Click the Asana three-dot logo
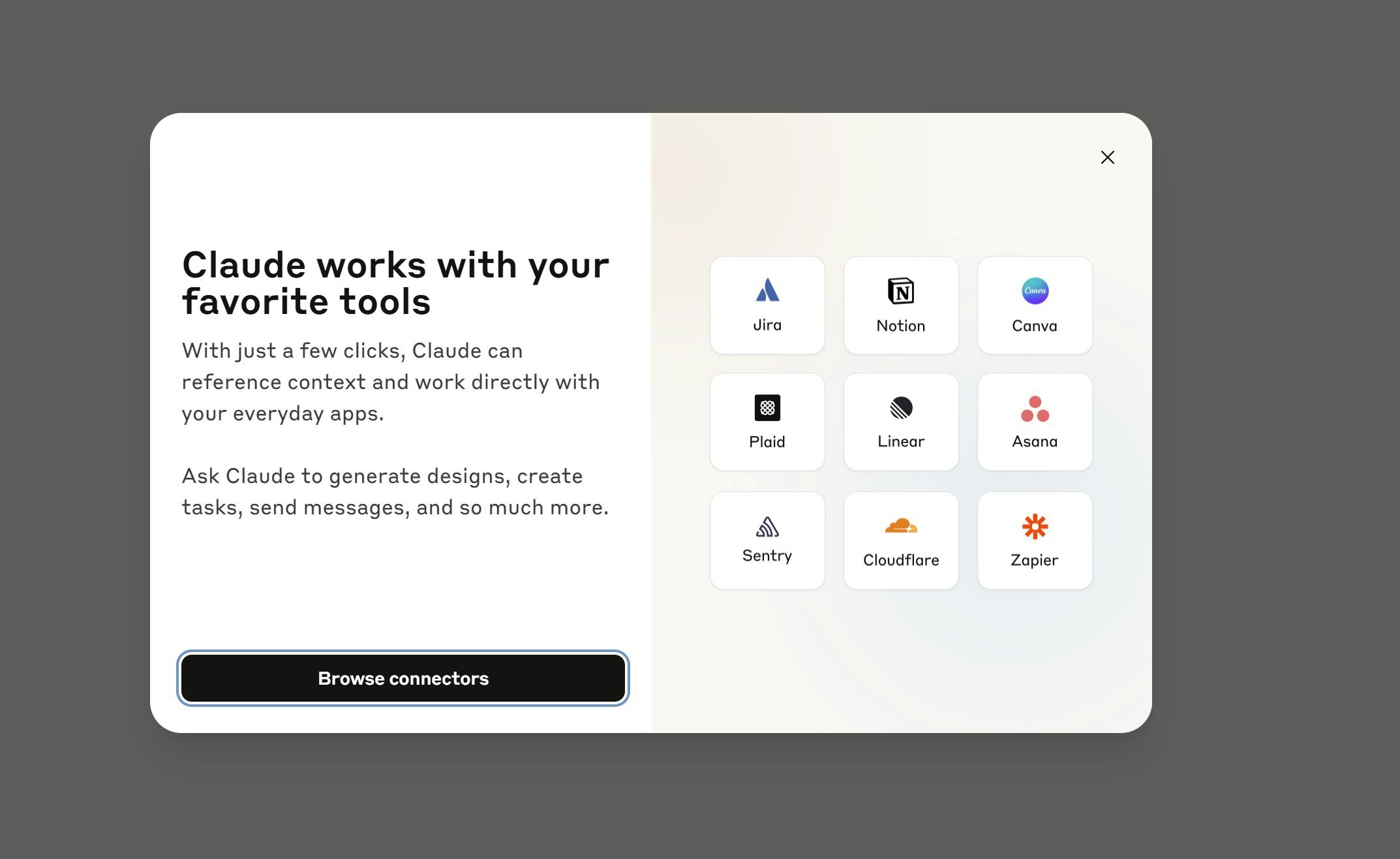Image resolution: width=1400 pixels, height=859 pixels. coord(1035,409)
